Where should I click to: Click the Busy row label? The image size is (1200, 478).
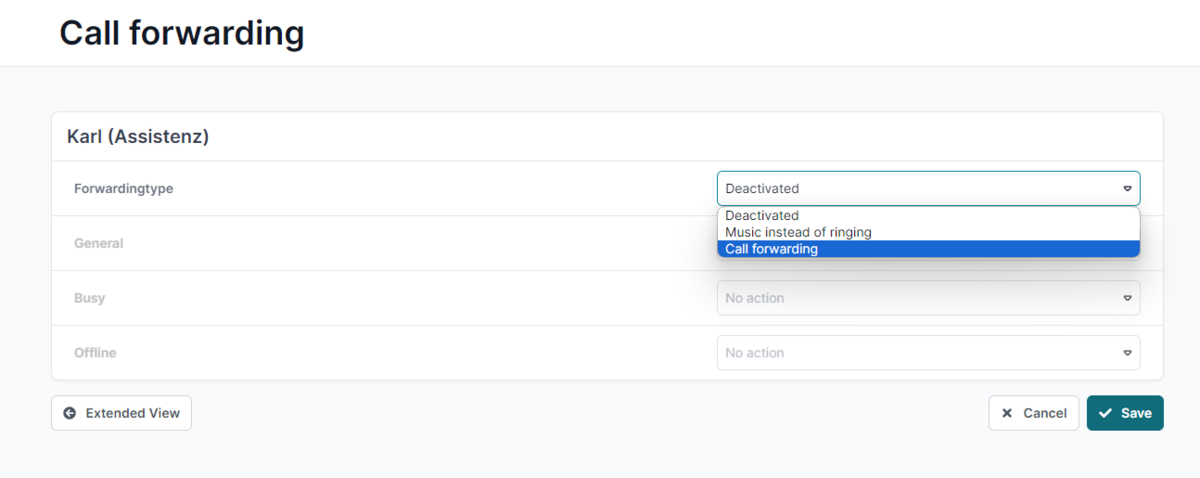pos(89,298)
